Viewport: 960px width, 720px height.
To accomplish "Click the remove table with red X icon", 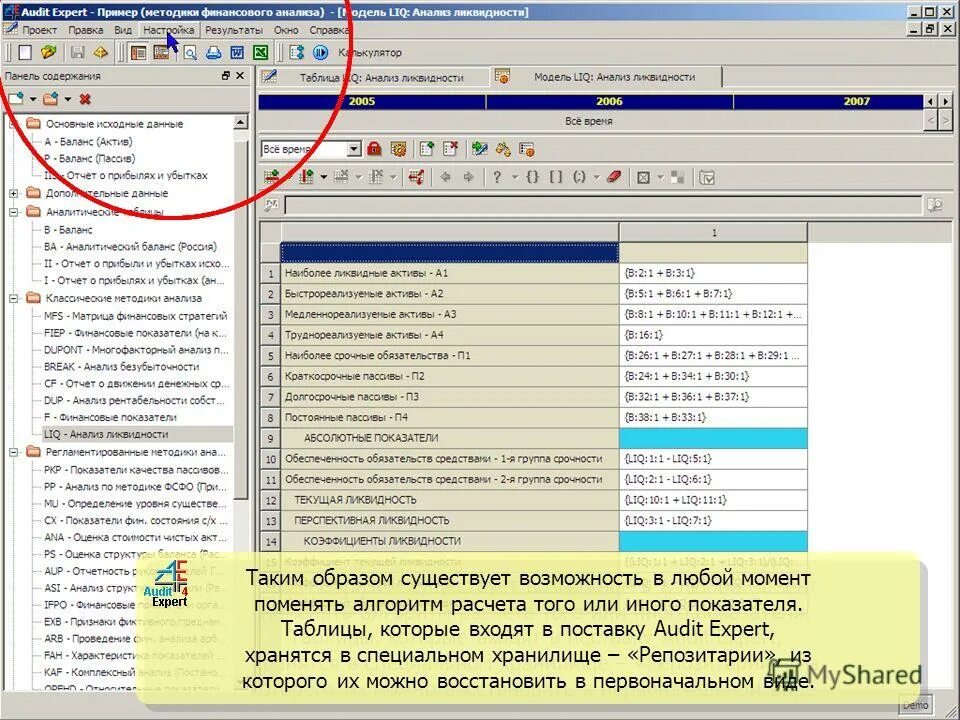I will (x=451, y=149).
